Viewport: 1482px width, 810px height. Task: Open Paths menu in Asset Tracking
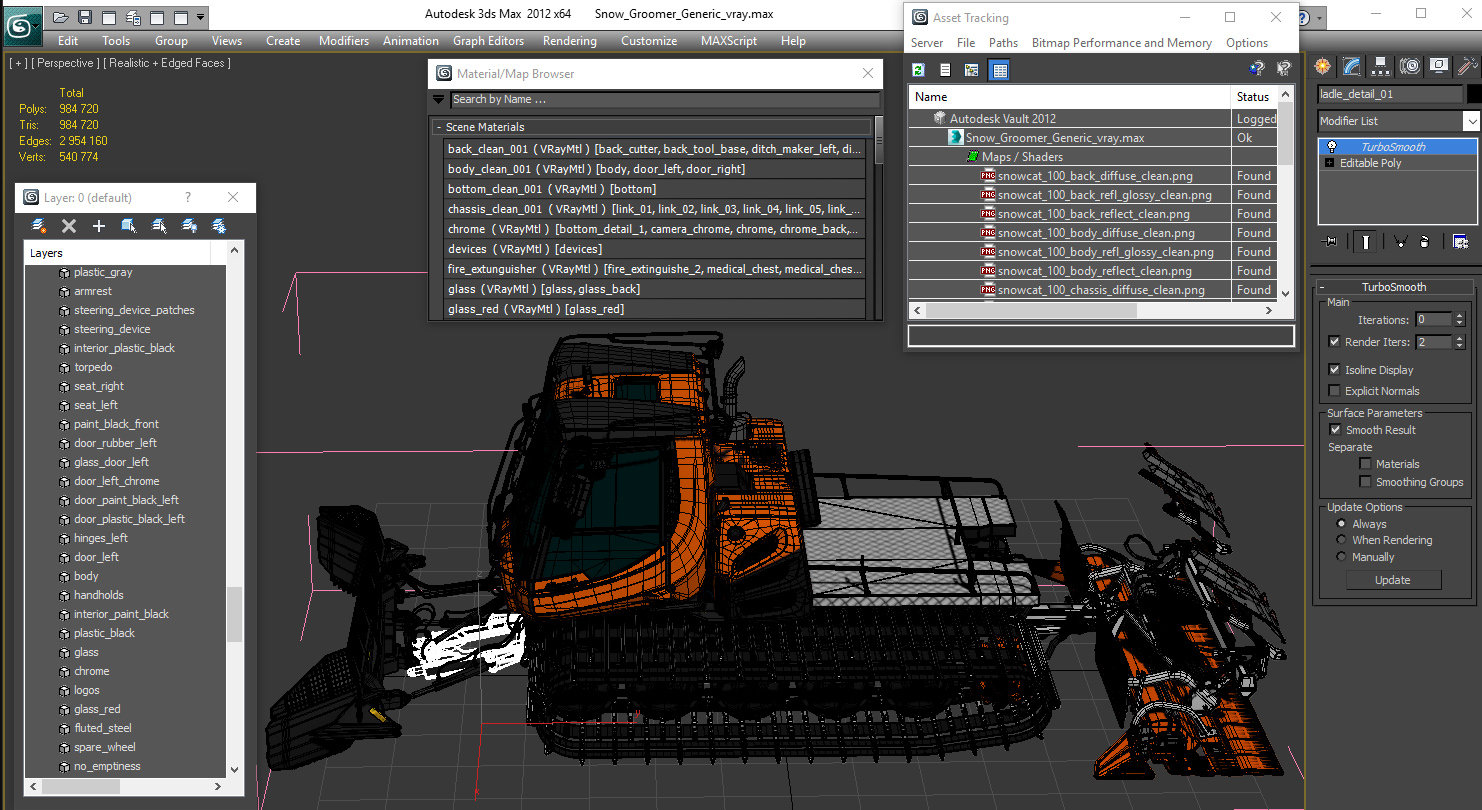coord(1003,43)
